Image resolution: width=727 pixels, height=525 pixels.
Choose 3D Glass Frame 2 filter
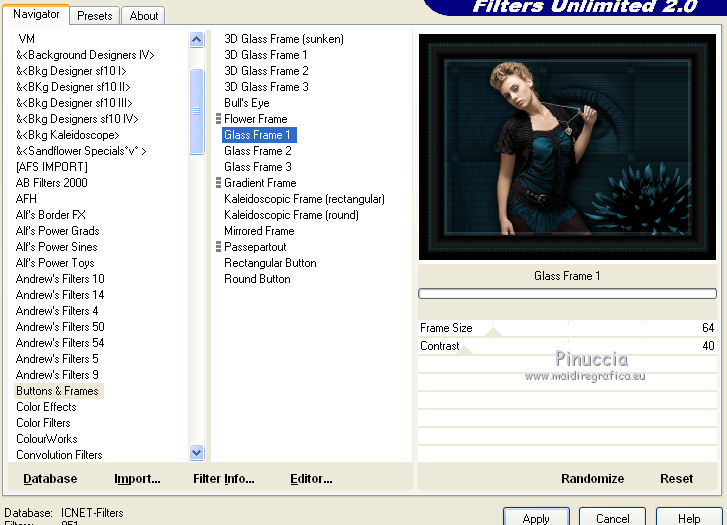pyautogui.click(x=266, y=71)
